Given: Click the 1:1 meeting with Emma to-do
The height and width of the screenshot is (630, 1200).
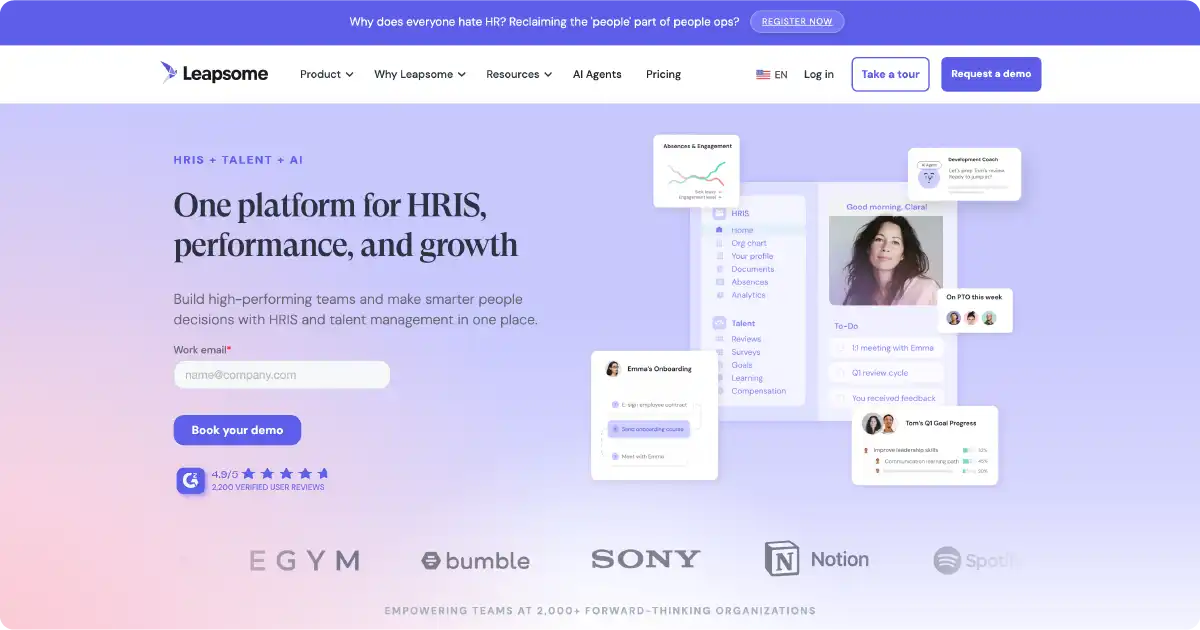Looking at the screenshot, I should (886, 348).
